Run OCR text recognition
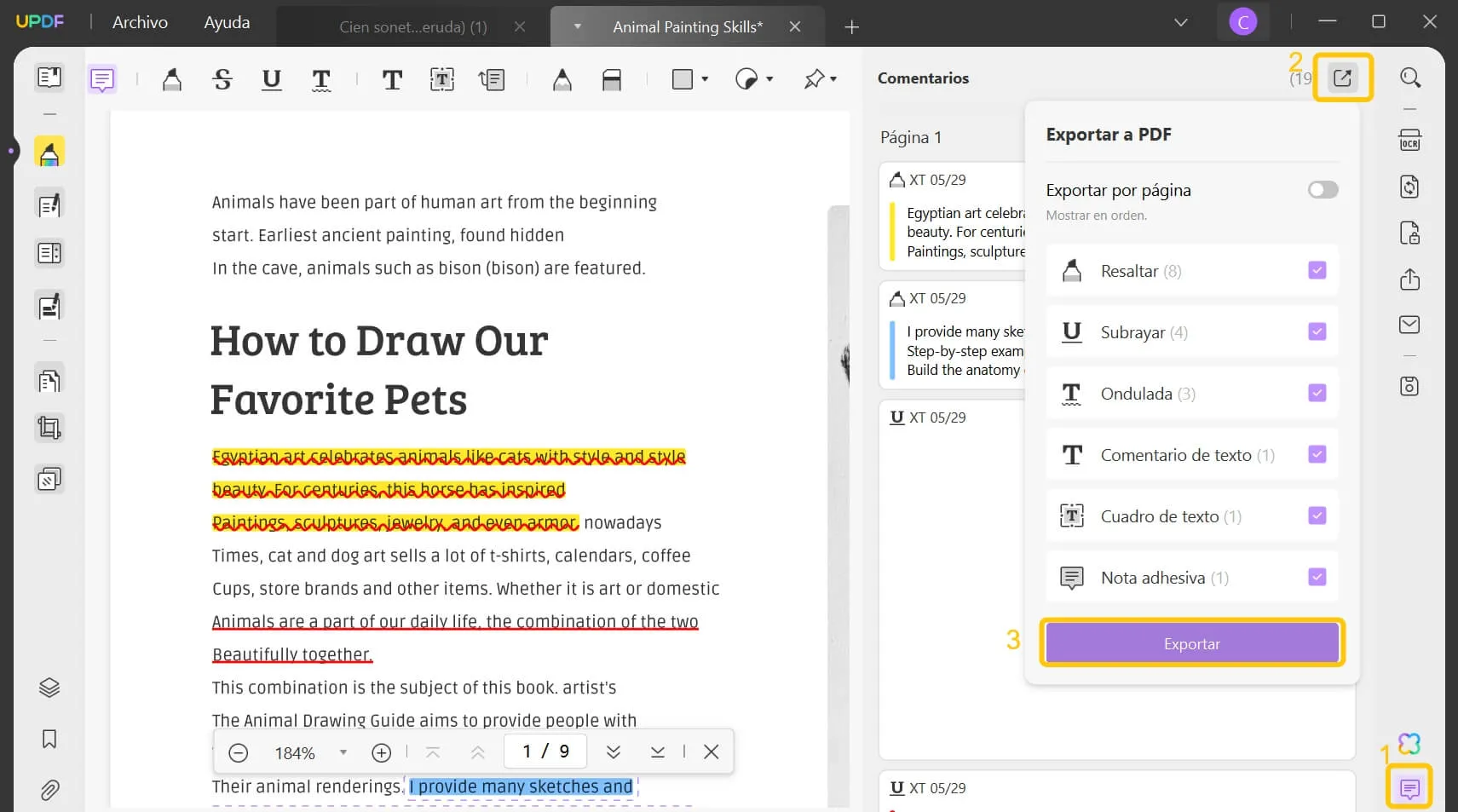 (1410, 140)
